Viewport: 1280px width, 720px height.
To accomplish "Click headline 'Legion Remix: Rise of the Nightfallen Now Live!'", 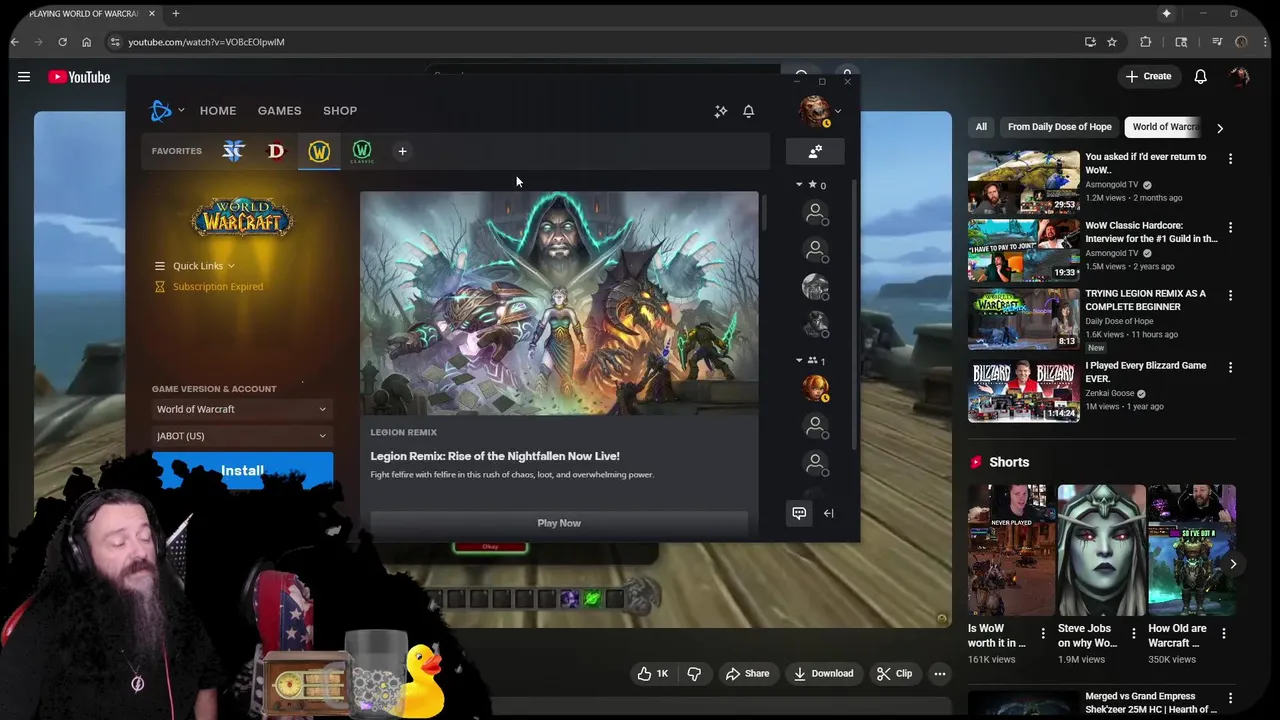I will coord(495,456).
